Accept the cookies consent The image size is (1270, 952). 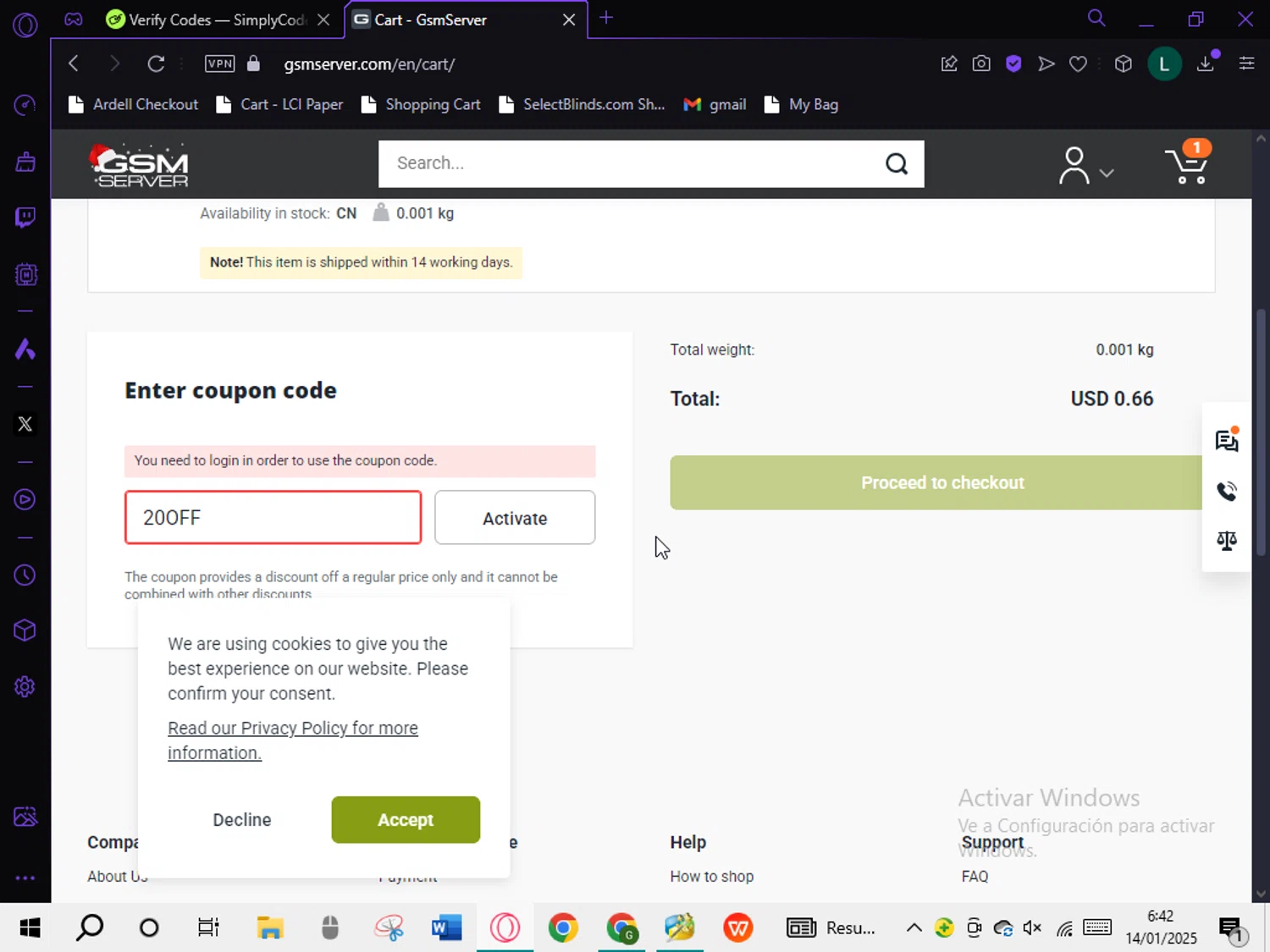pos(406,819)
